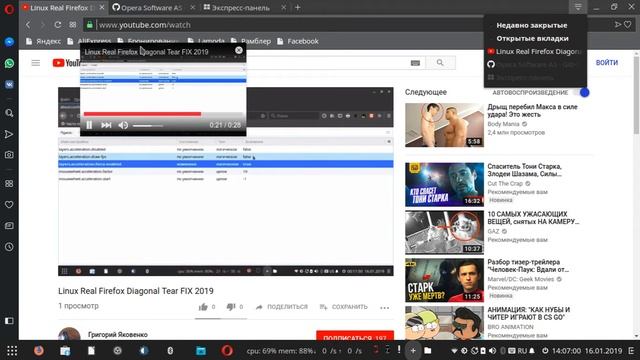Toggle the Автовоспроизведение autoplay switch
The image size is (640, 360).
click(582, 92)
